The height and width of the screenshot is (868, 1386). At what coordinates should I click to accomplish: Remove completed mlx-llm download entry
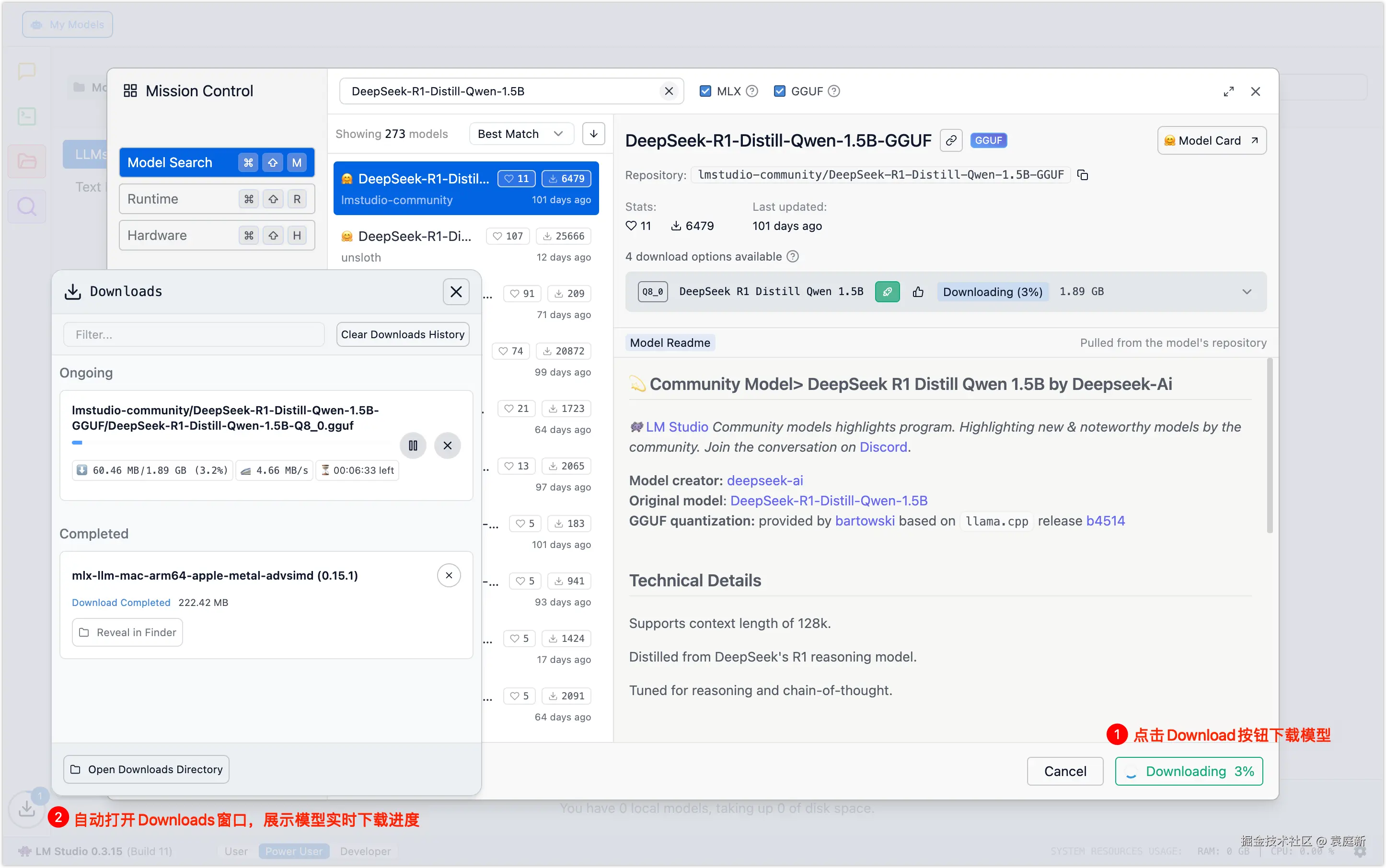pyautogui.click(x=449, y=575)
